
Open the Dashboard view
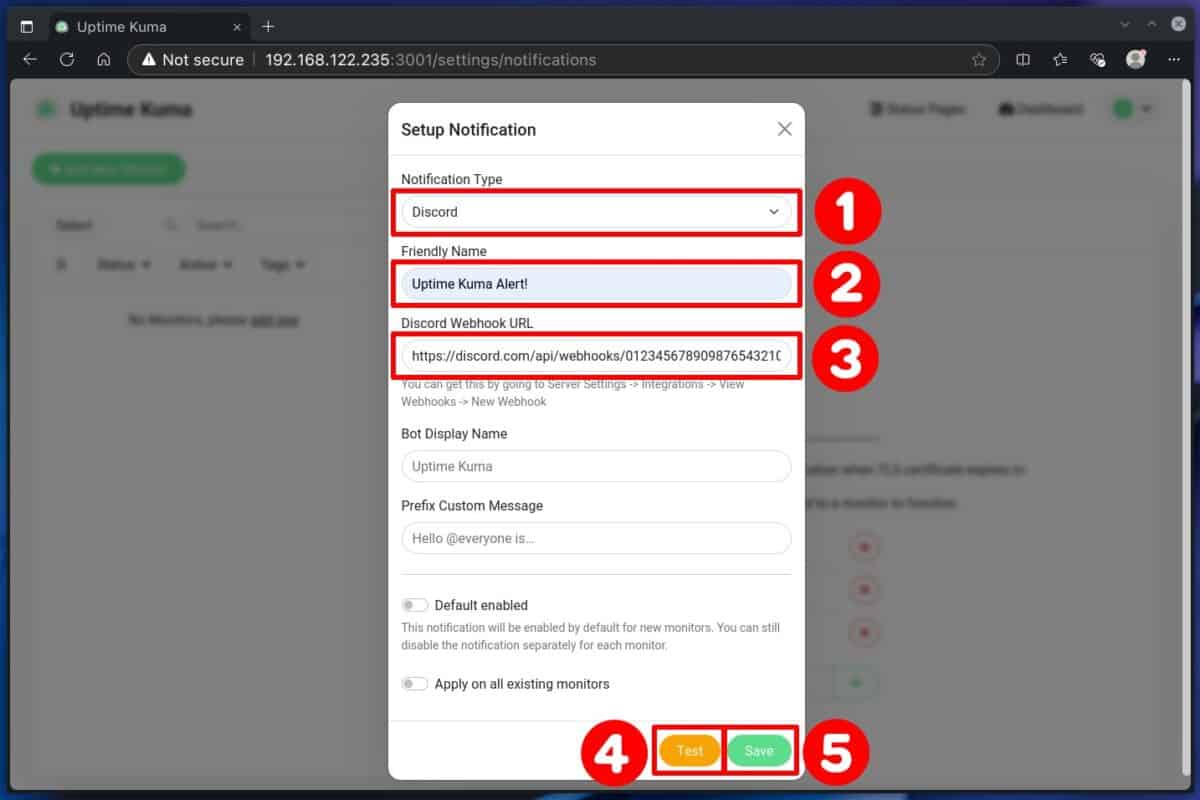(1040, 109)
